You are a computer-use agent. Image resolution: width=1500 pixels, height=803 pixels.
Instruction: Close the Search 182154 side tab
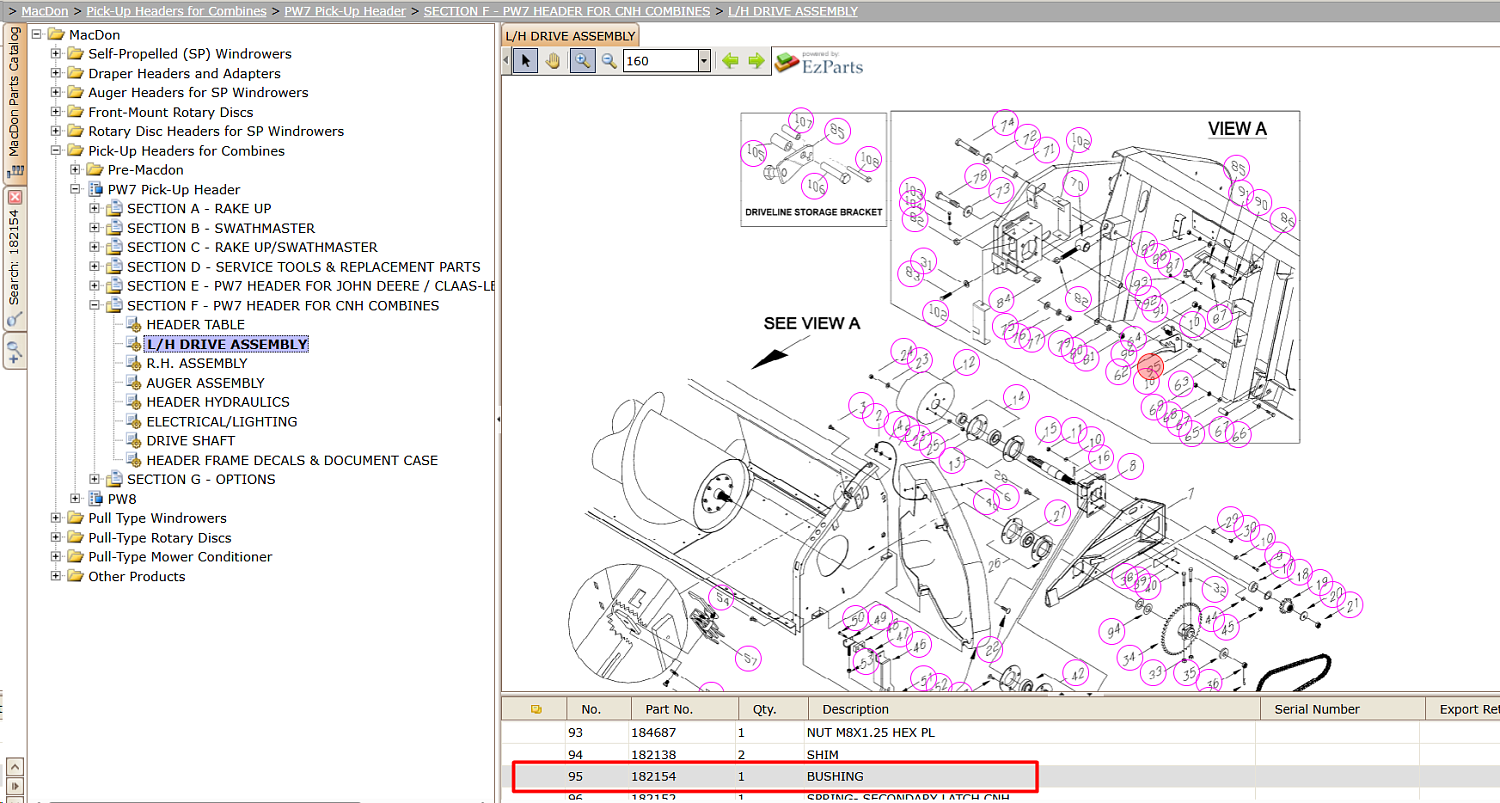point(14,197)
